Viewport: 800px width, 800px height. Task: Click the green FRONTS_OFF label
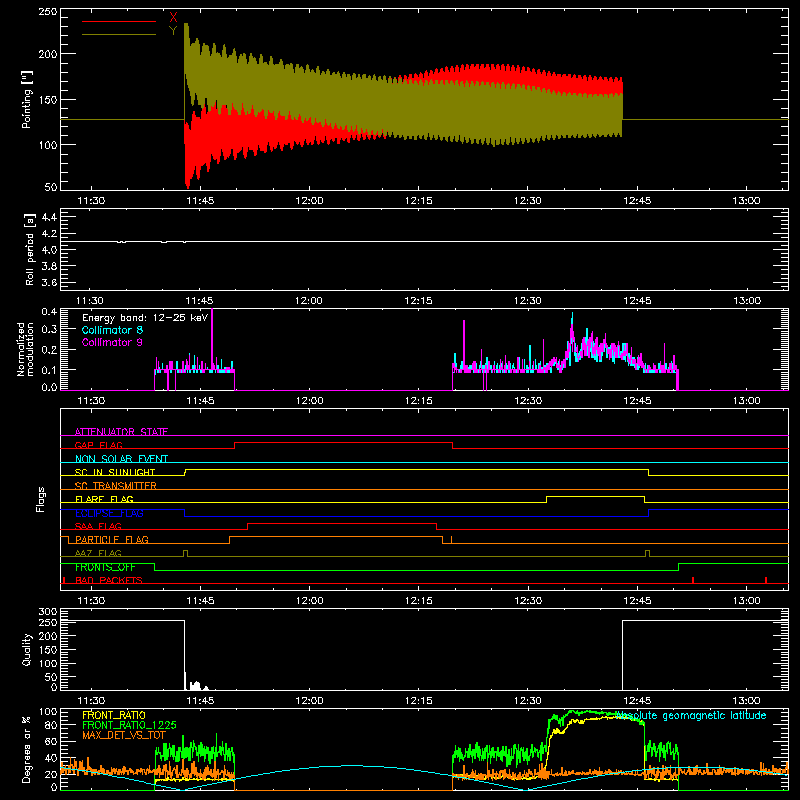tap(105, 567)
